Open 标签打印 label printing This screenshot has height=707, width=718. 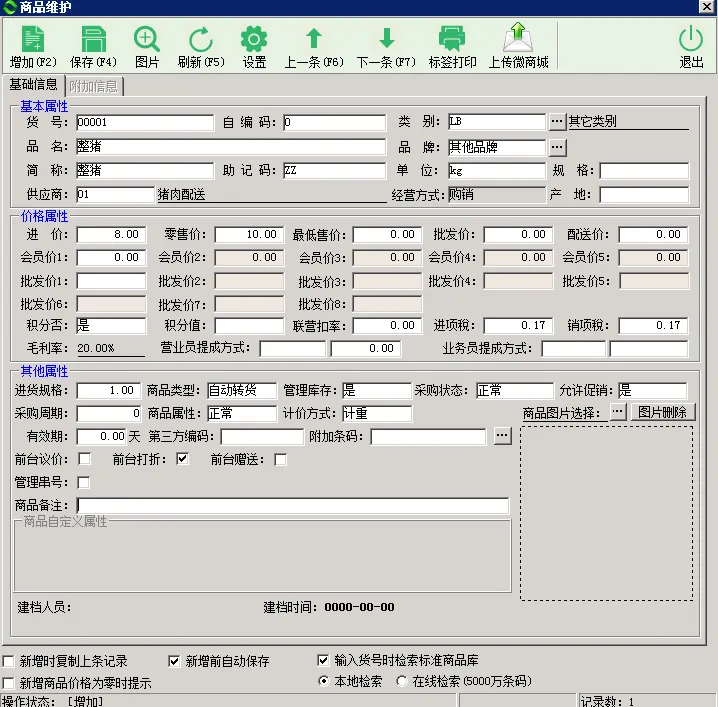452,47
